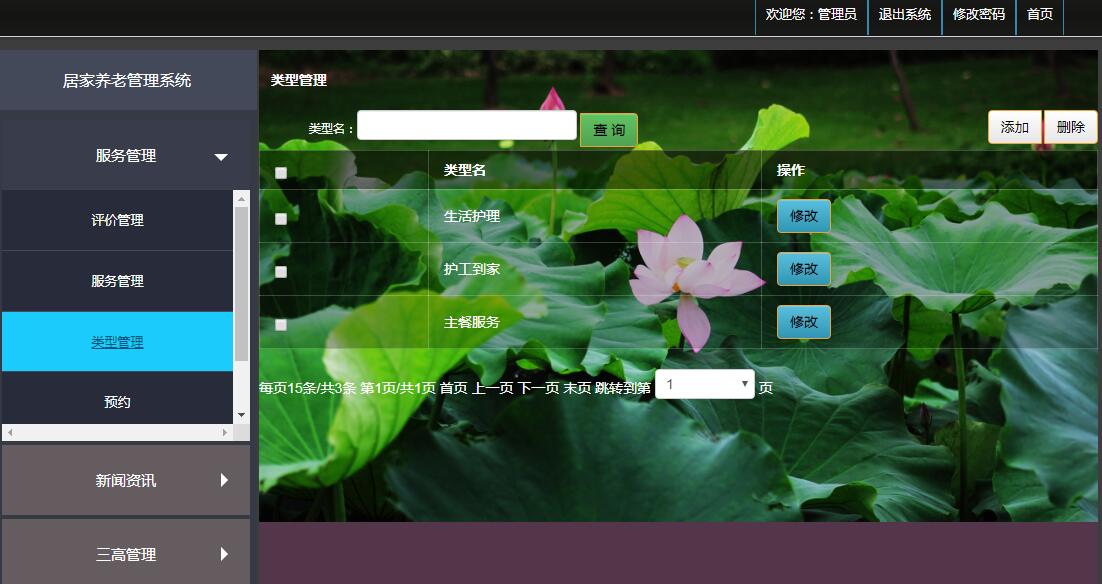Click 修改 for 生活护理

pos(803,216)
